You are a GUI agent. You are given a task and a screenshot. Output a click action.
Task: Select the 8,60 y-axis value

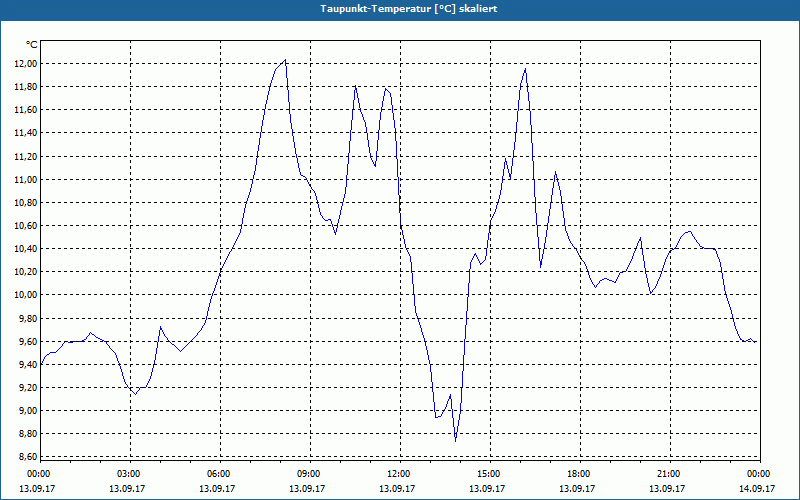click(x=28, y=457)
